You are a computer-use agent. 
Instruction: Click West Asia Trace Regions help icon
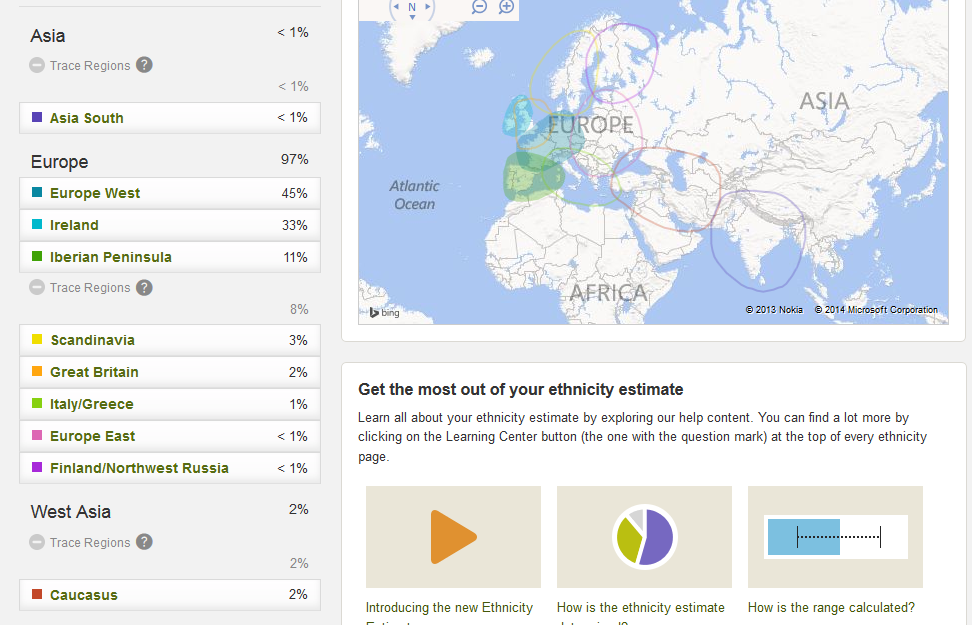pos(144,542)
